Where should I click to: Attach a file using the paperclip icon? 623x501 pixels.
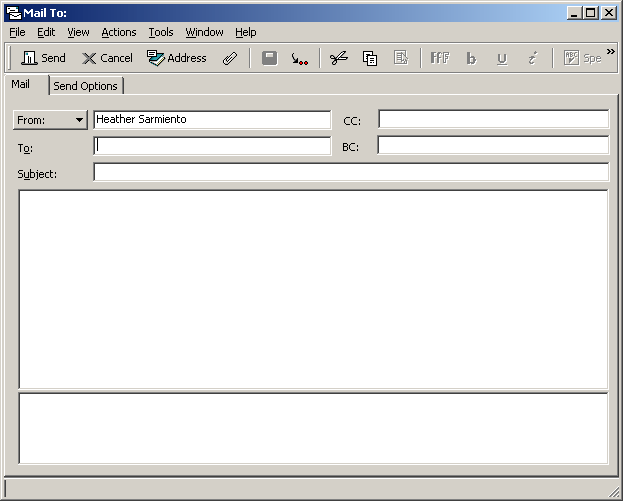click(x=230, y=58)
